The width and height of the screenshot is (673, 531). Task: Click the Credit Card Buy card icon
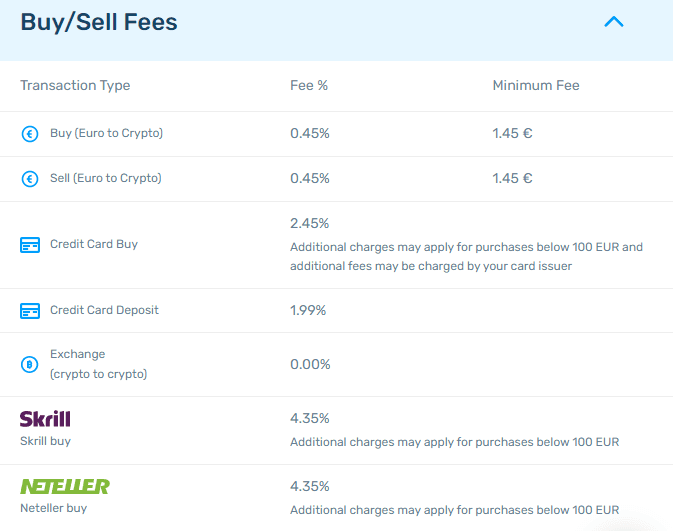tap(30, 245)
